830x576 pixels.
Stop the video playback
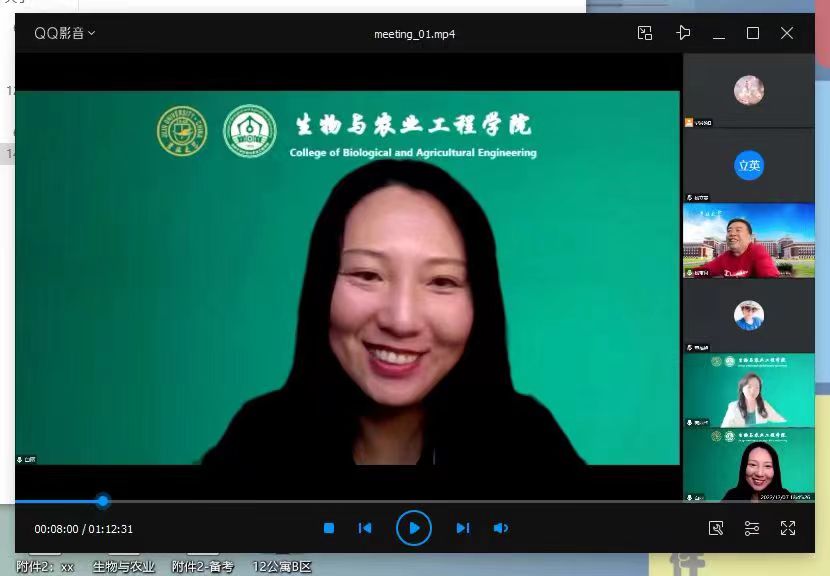click(329, 528)
